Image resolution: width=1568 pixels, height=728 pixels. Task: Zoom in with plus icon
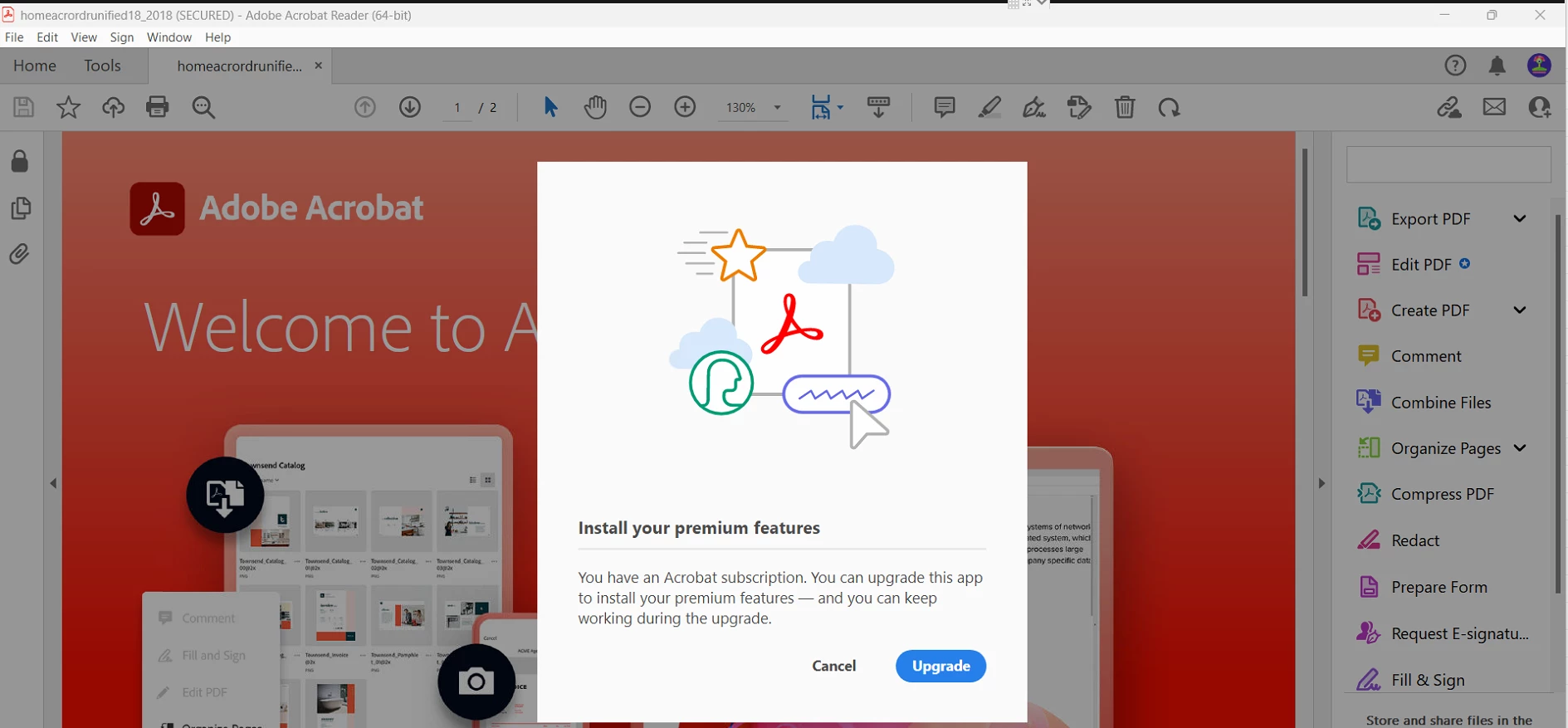pyautogui.click(x=685, y=107)
